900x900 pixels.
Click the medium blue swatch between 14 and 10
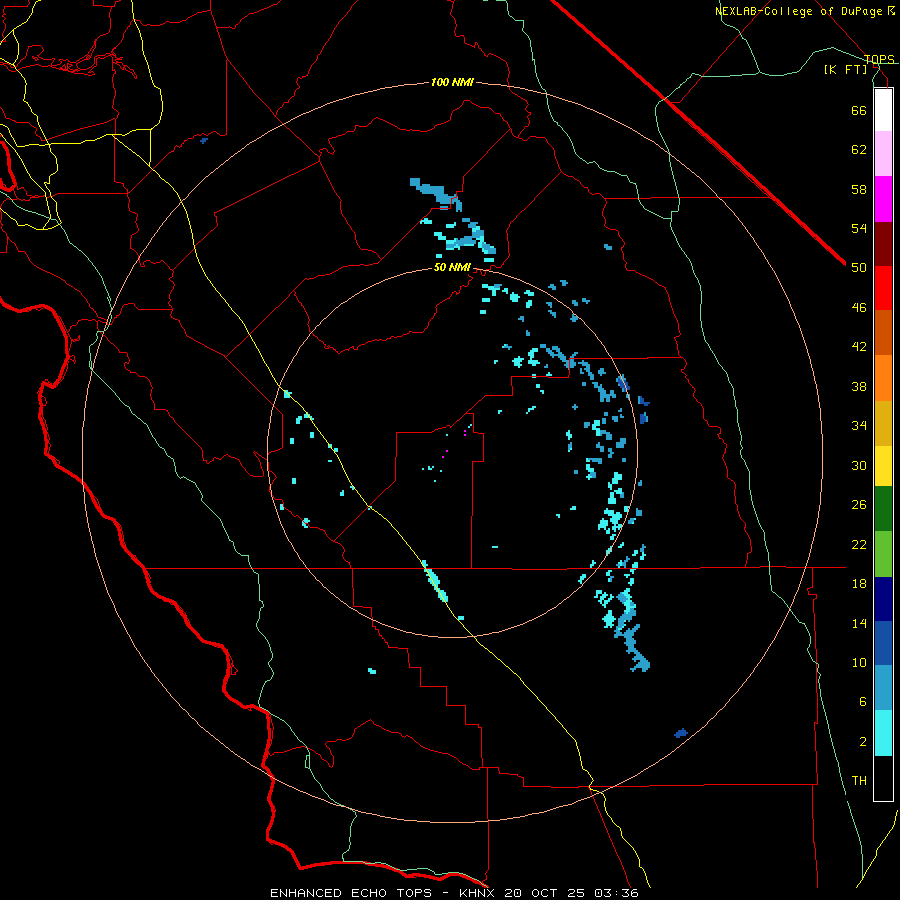883,643
